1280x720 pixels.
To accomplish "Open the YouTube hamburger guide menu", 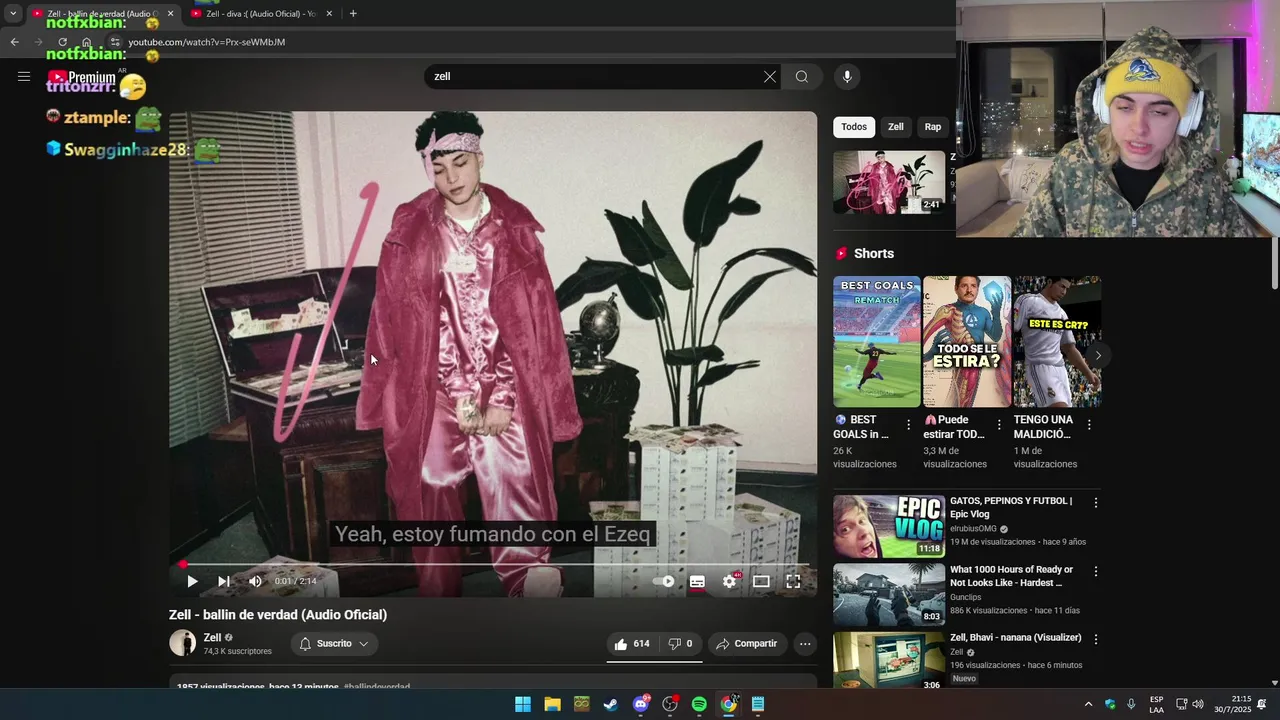I will [x=24, y=76].
